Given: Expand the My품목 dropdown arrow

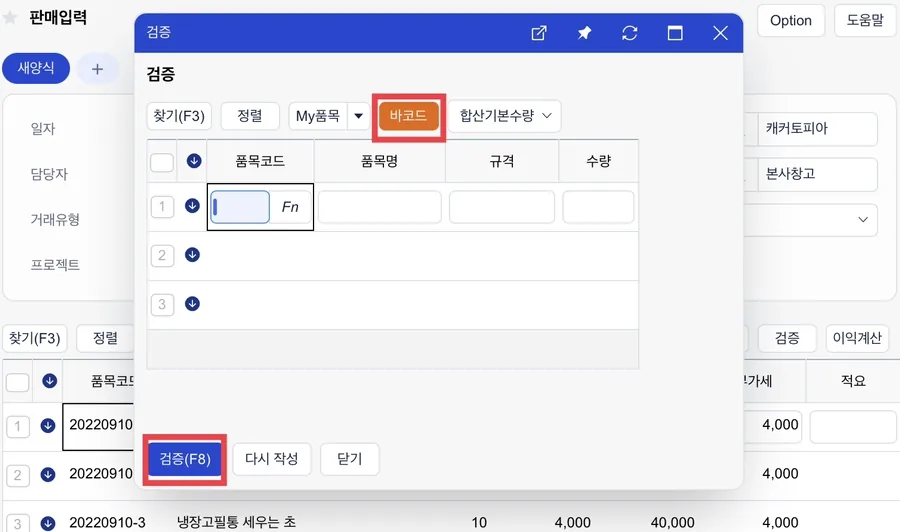Looking at the screenshot, I should (x=359, y=116).
